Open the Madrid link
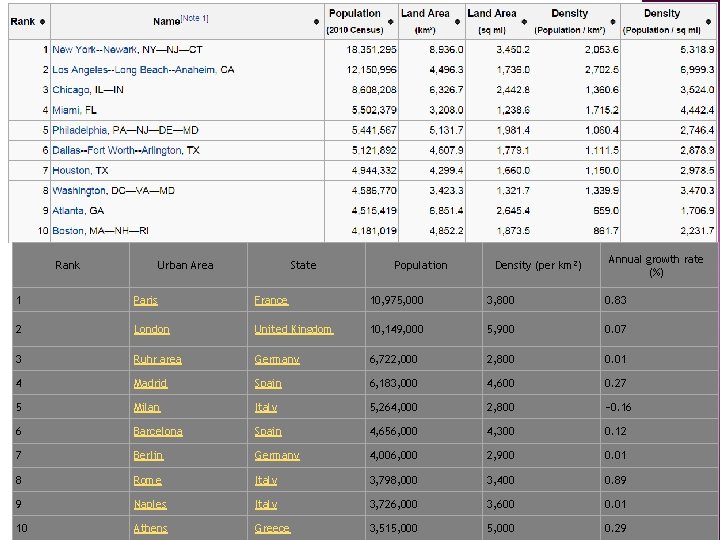 click(150, 383)
